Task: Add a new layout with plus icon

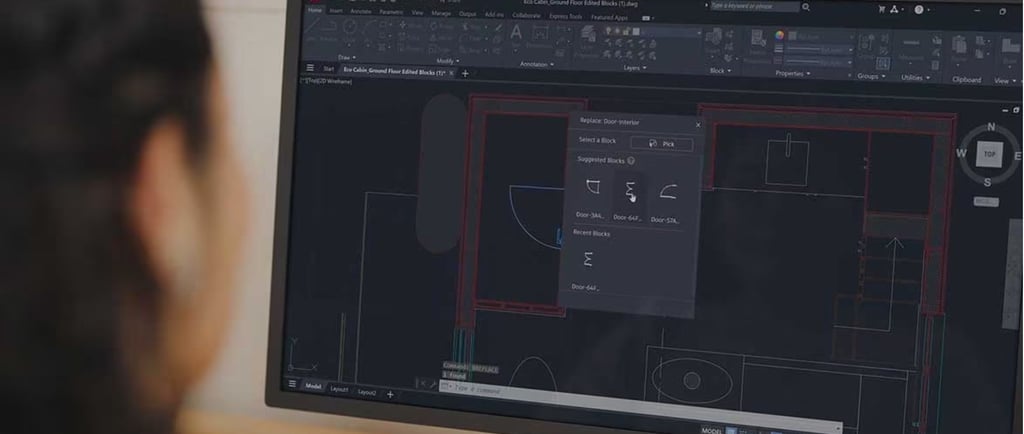Action: pos(390,394)
